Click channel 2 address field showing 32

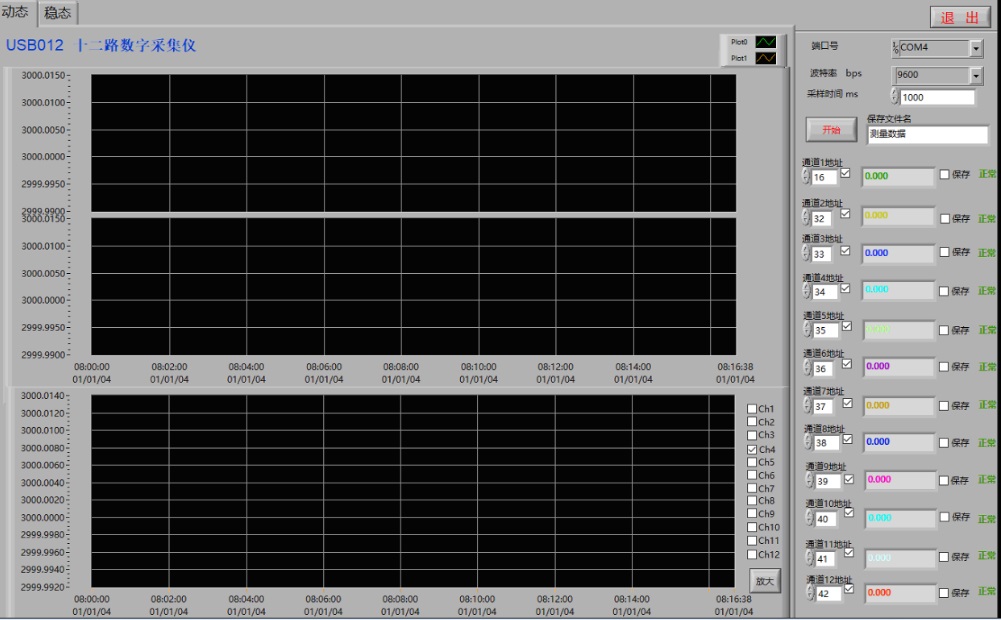(x=824, y=218)
